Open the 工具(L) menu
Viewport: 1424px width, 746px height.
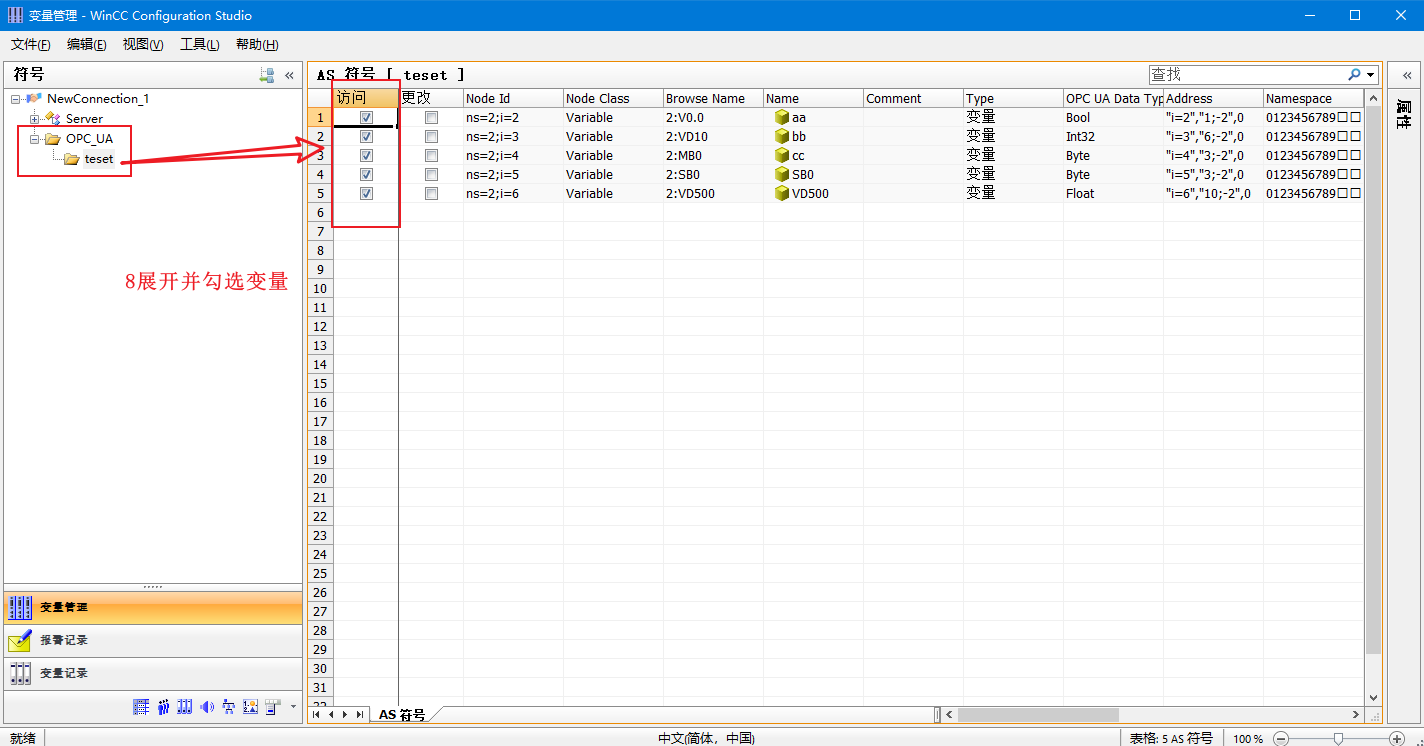pyautogui.click(x=200, y=44)
